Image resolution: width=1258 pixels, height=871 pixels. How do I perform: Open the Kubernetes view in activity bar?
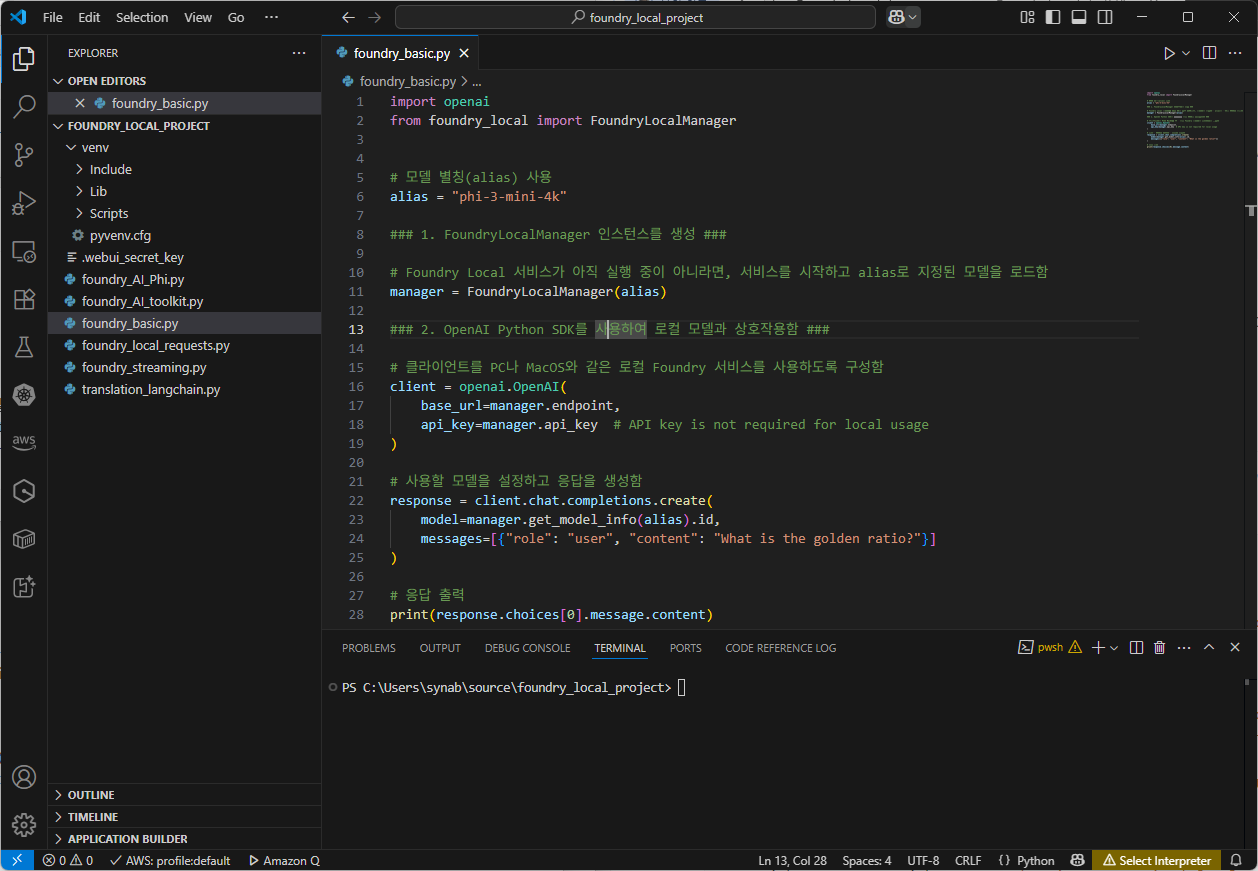(23, 395)
